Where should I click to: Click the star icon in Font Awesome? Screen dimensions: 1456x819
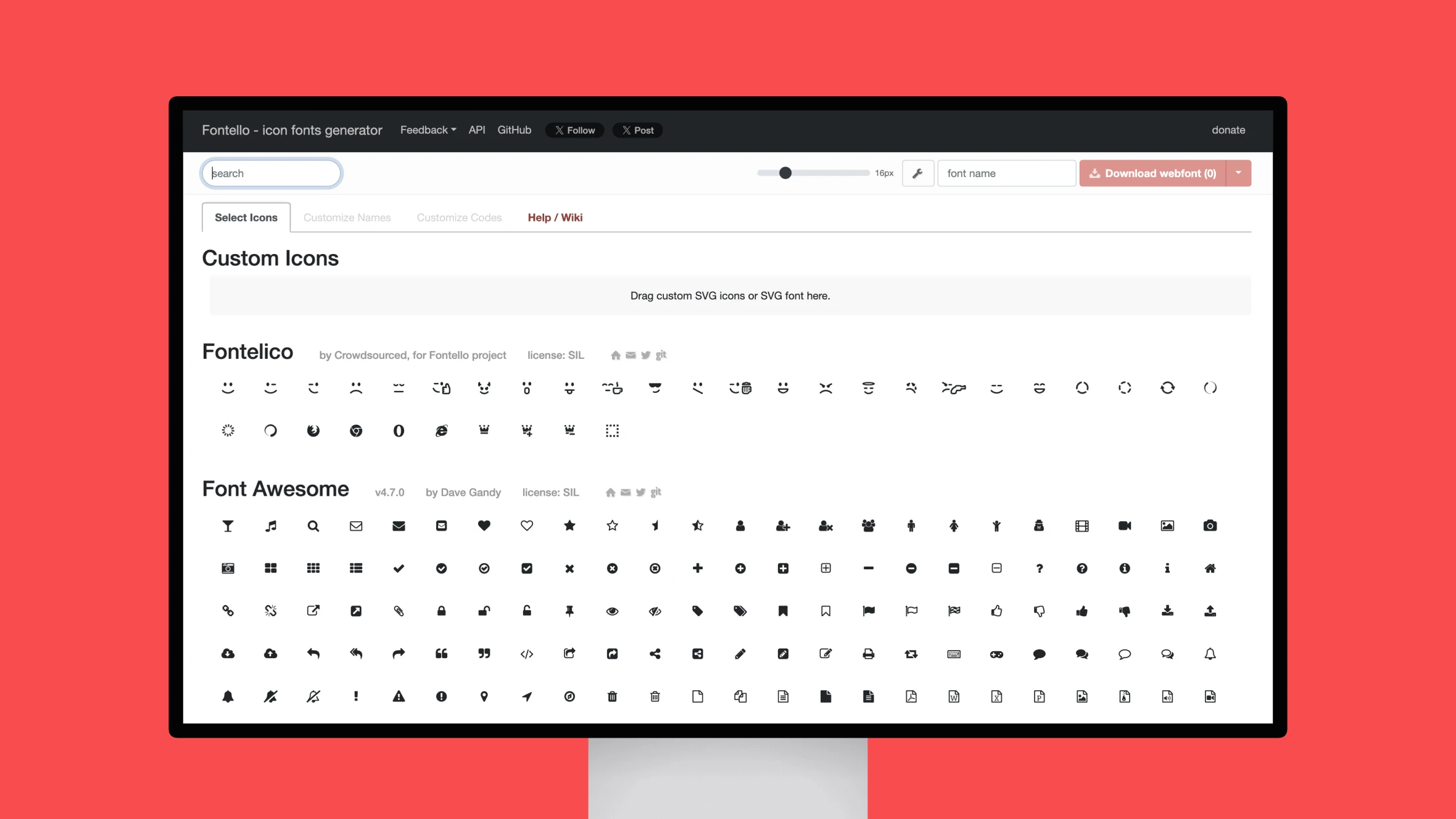point(570,525)
